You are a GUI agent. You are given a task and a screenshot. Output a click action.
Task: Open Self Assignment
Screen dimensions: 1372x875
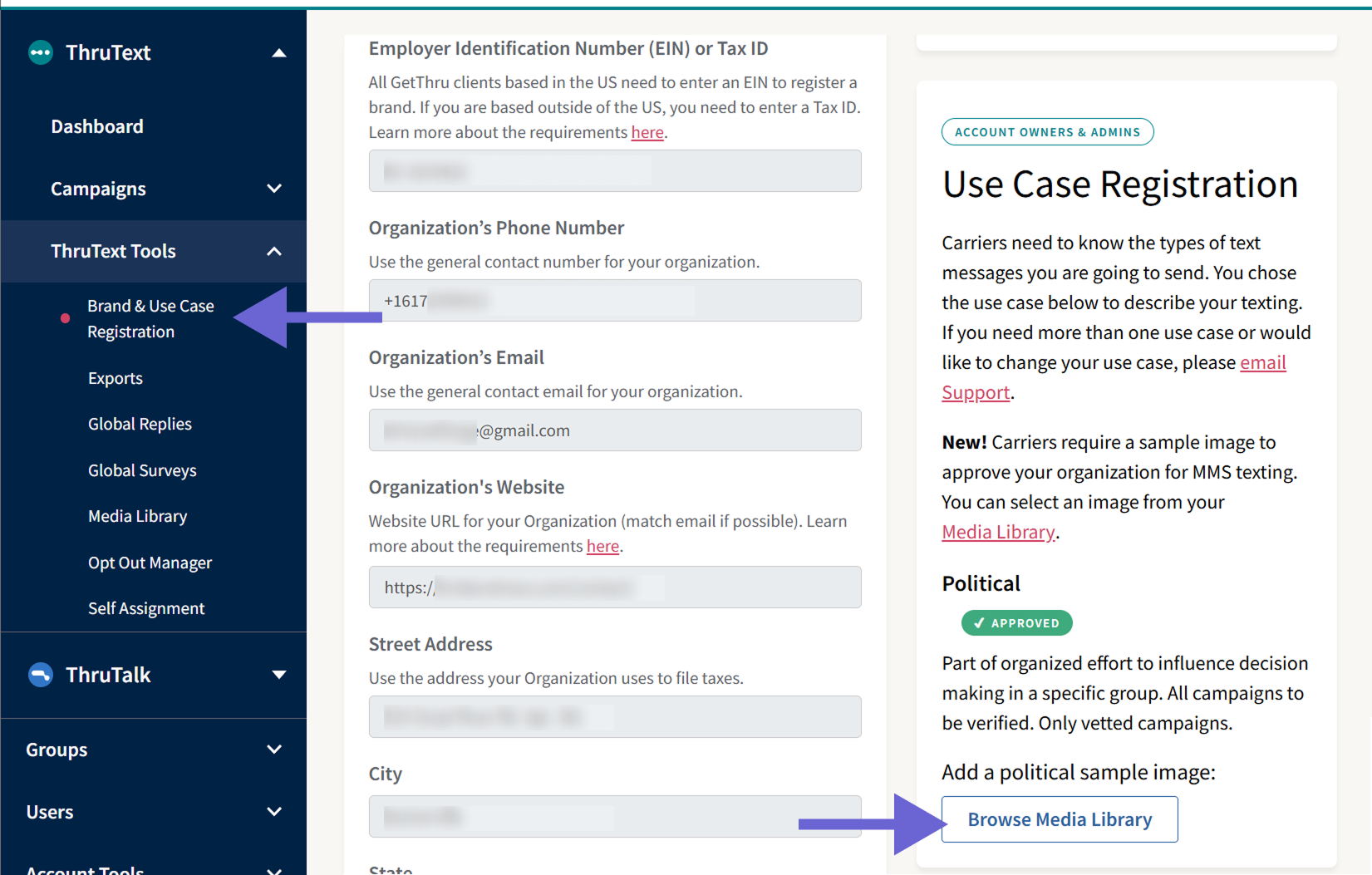coord(146,608)
